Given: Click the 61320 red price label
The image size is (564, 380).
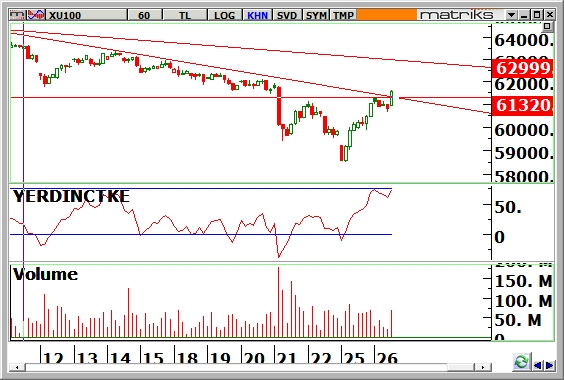Looking at the screenshot, I should 522,106.
